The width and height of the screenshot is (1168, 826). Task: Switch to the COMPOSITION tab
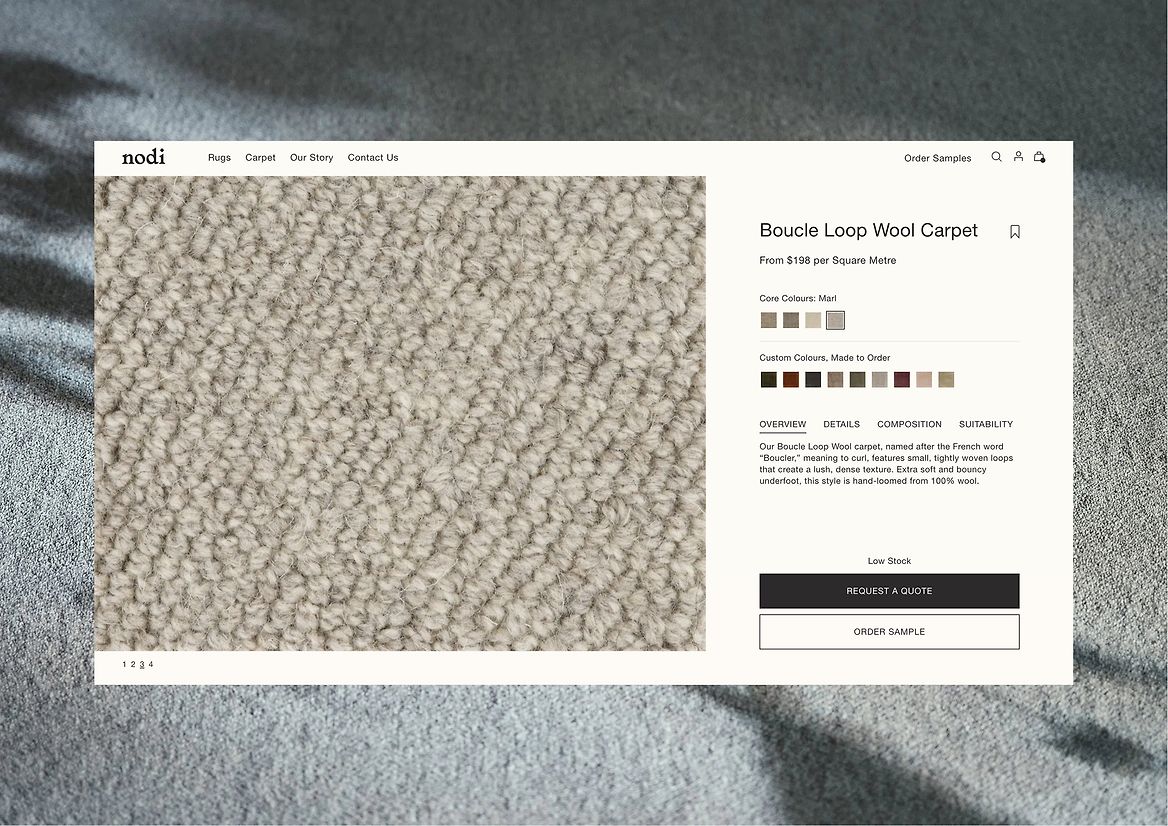click(x=909, y=424)
